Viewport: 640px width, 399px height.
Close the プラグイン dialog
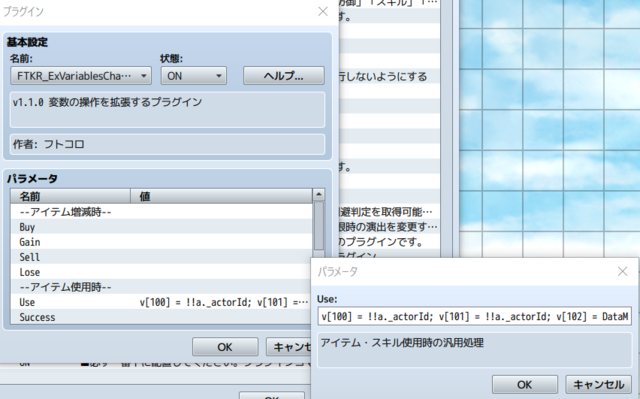(323, 11)
